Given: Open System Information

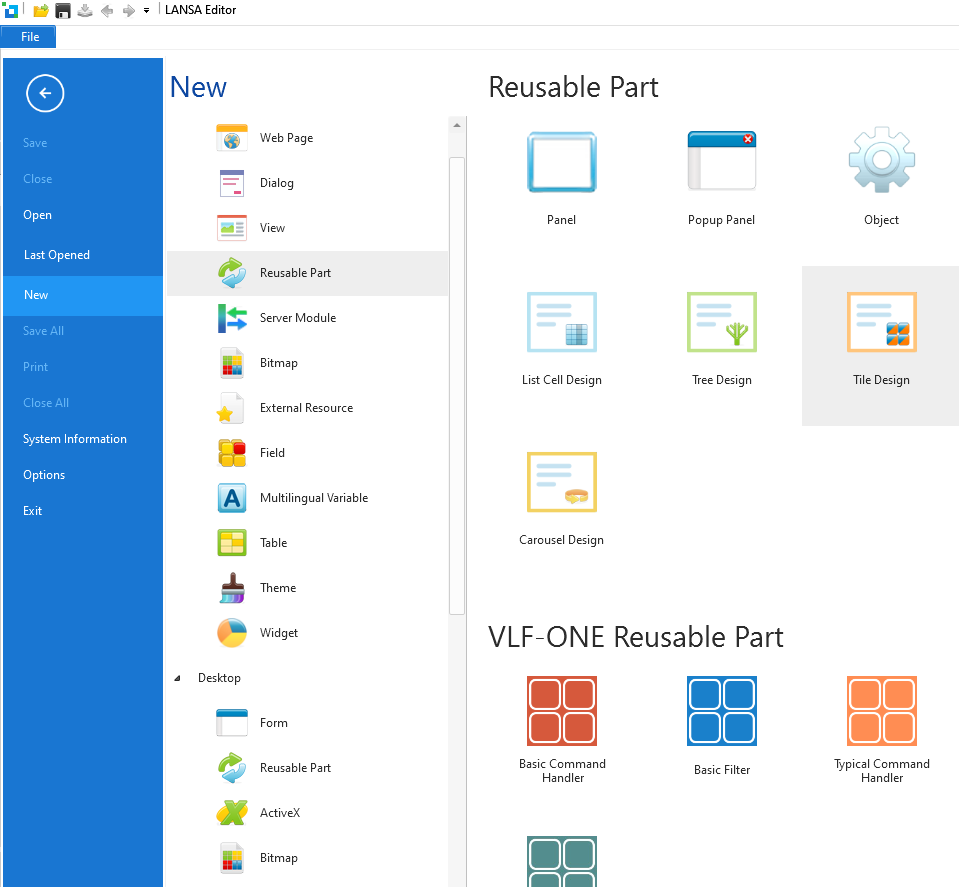Looking at the screenshot, I should click(x=75, y=439).
